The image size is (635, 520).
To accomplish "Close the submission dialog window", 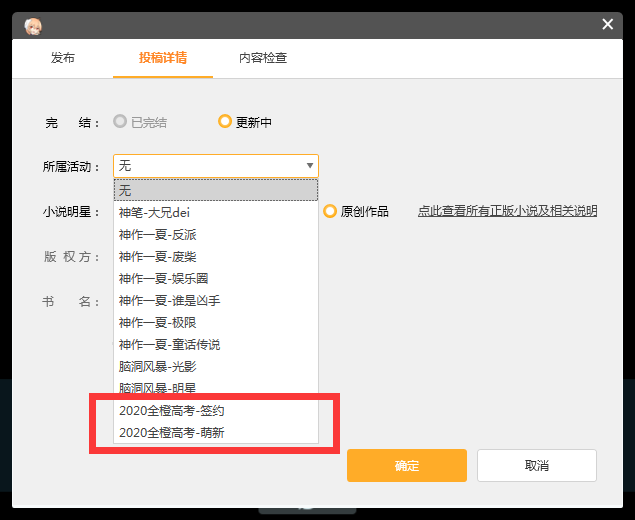I will [607, 24].
